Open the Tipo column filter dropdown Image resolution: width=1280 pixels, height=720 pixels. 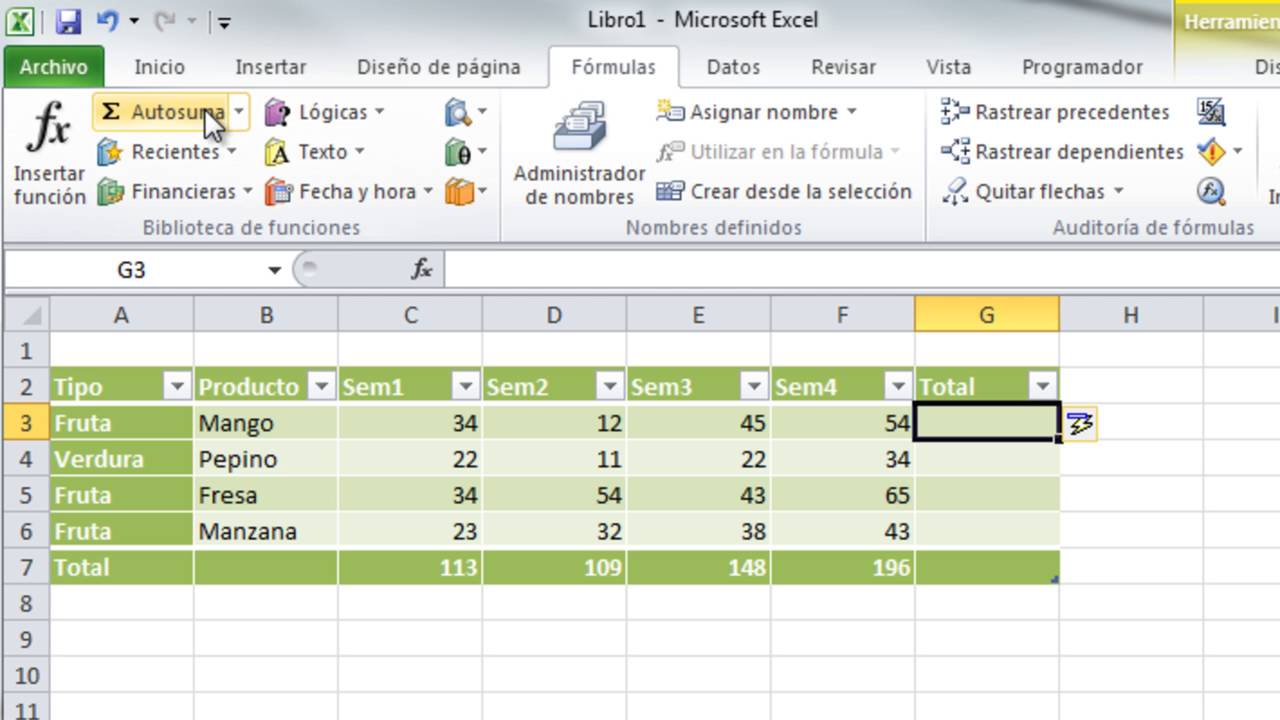[x=177, y=387]
